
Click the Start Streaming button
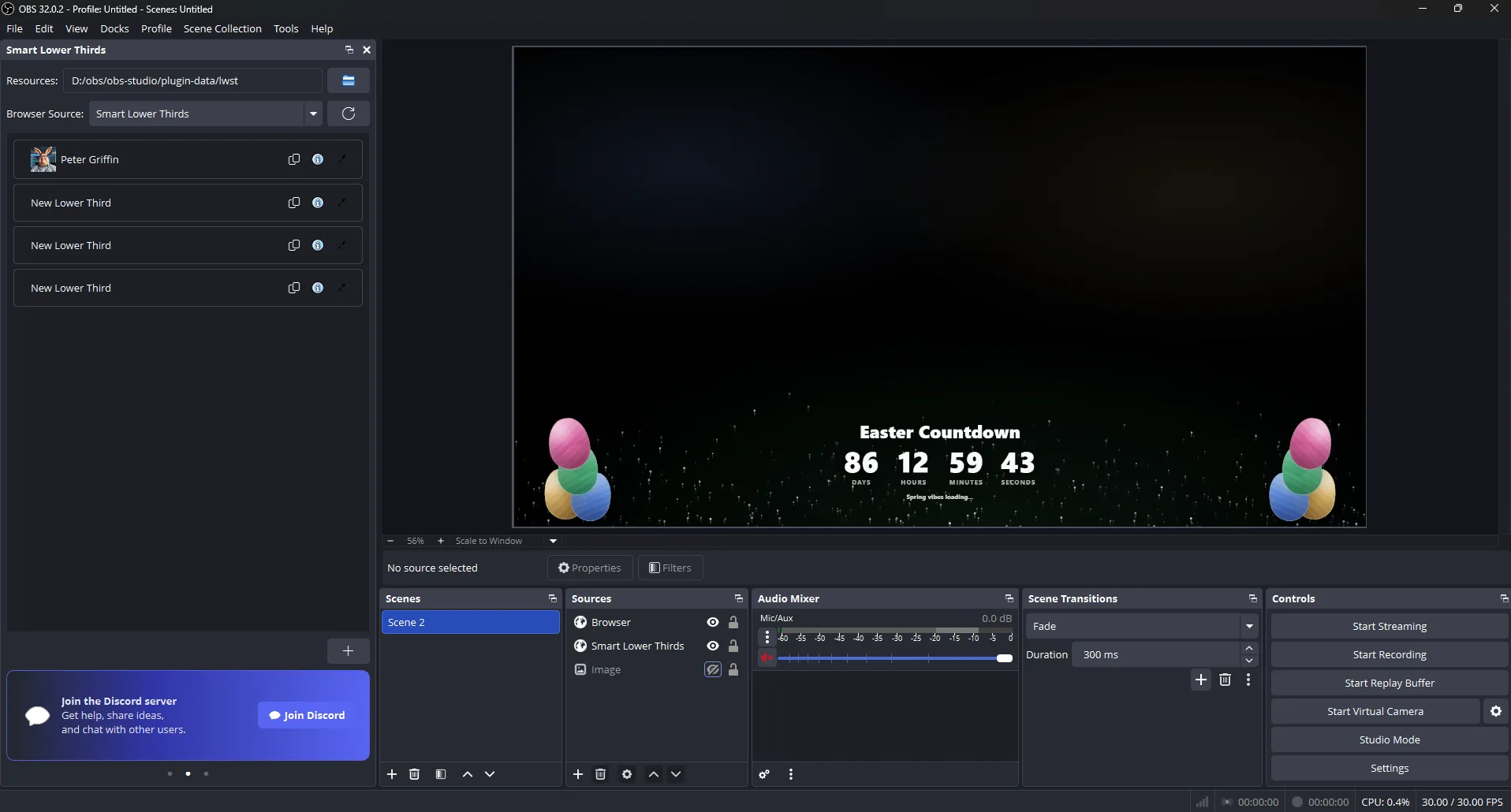click(x=1388, y=625)
